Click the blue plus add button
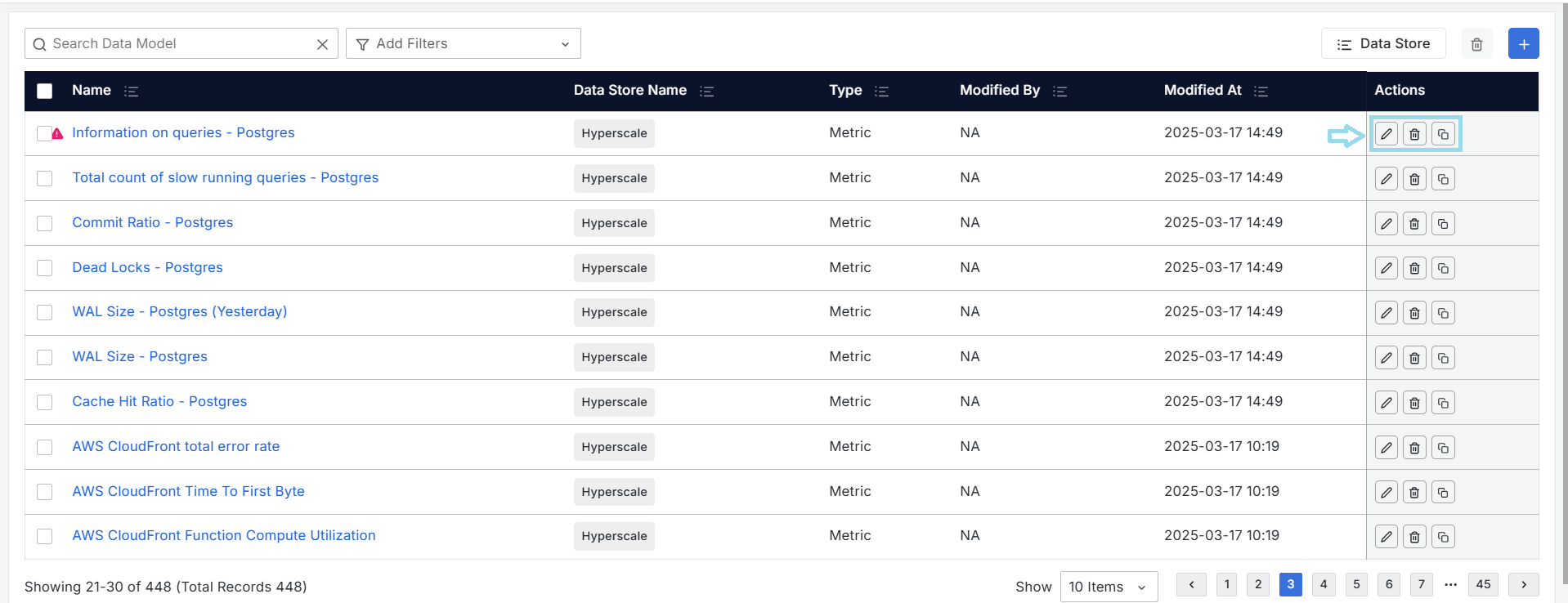 1523,44
